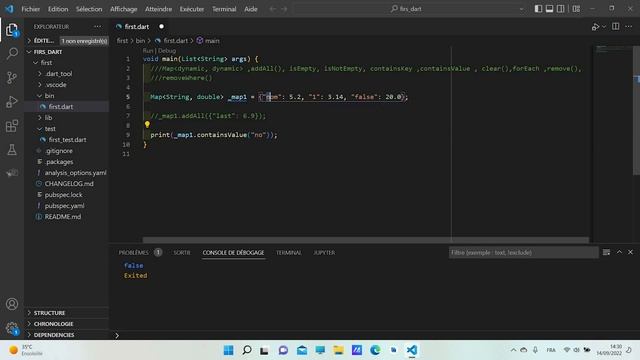Open the Manage gear icon
The image size is (640, 360).
coord(12,328)
